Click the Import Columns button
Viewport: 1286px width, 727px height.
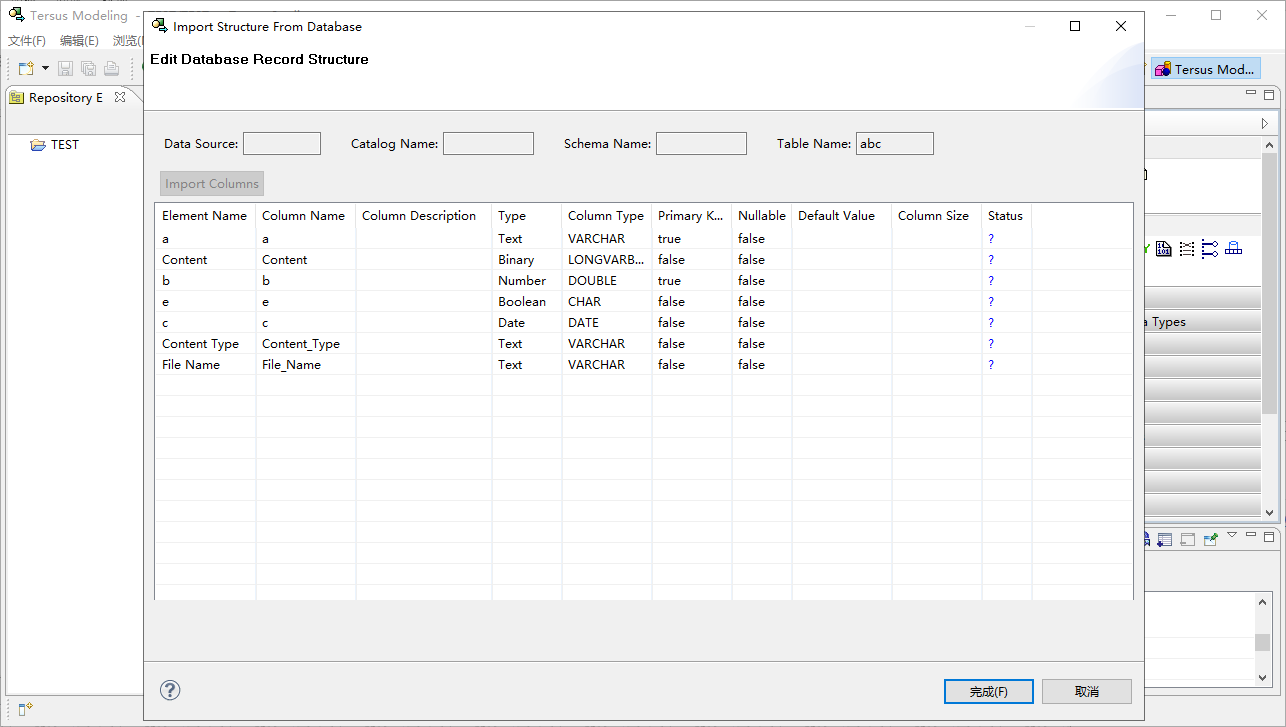click(212, 184)
